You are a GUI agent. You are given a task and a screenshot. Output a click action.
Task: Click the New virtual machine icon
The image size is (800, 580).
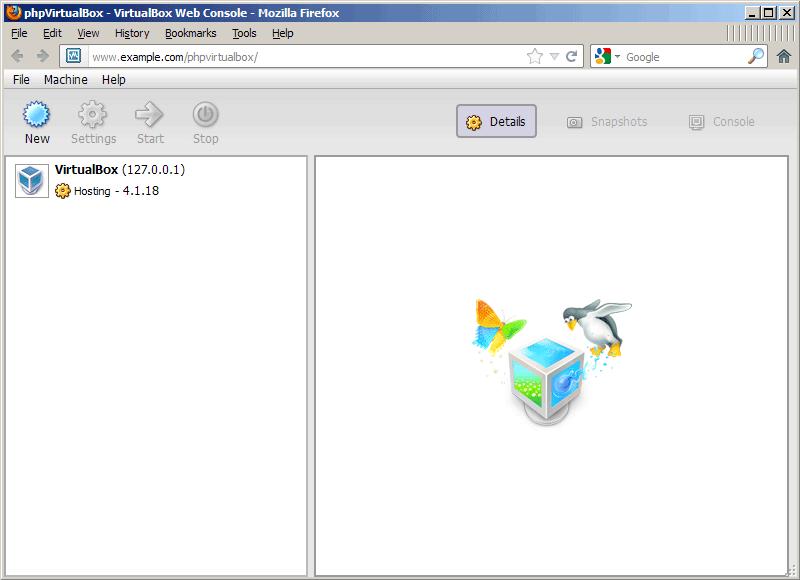click(37, 114)
